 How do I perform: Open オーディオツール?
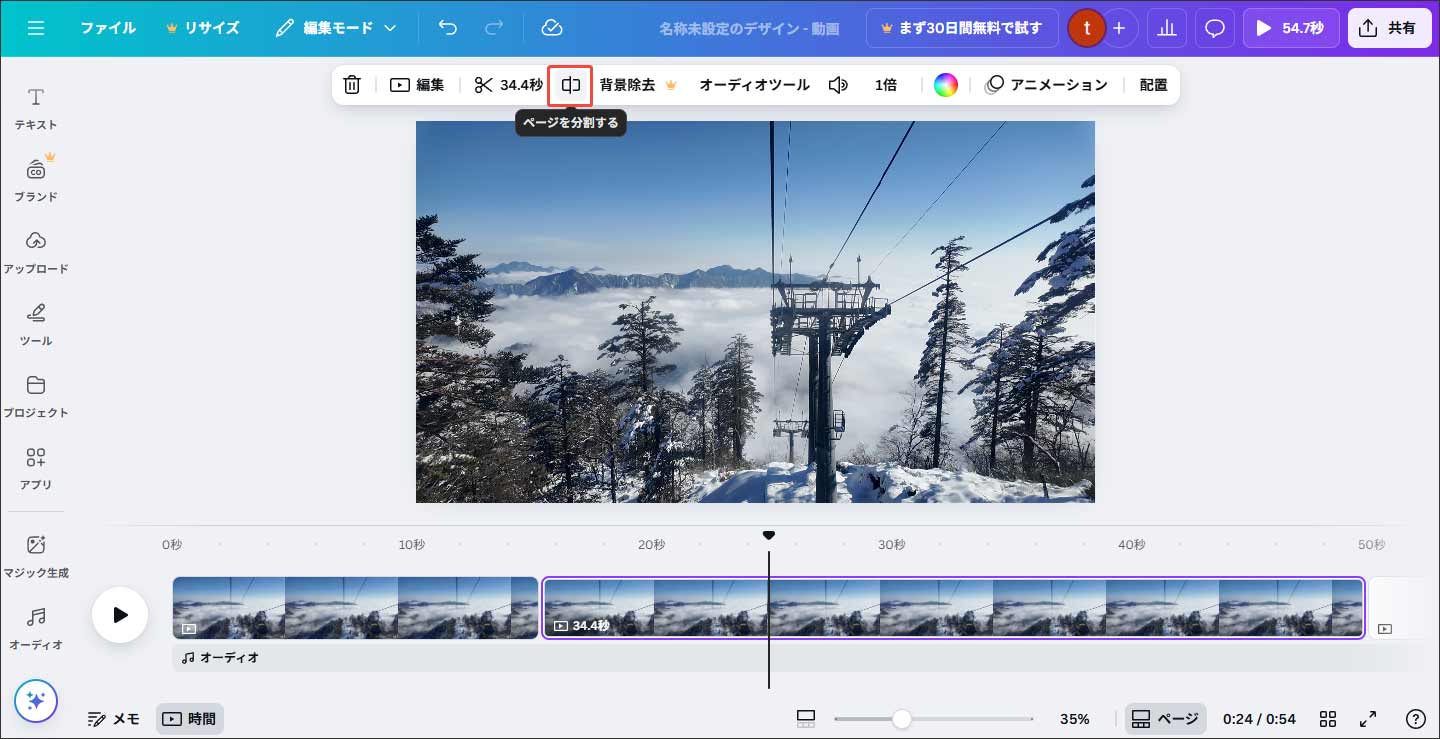(x=754, y=85)
